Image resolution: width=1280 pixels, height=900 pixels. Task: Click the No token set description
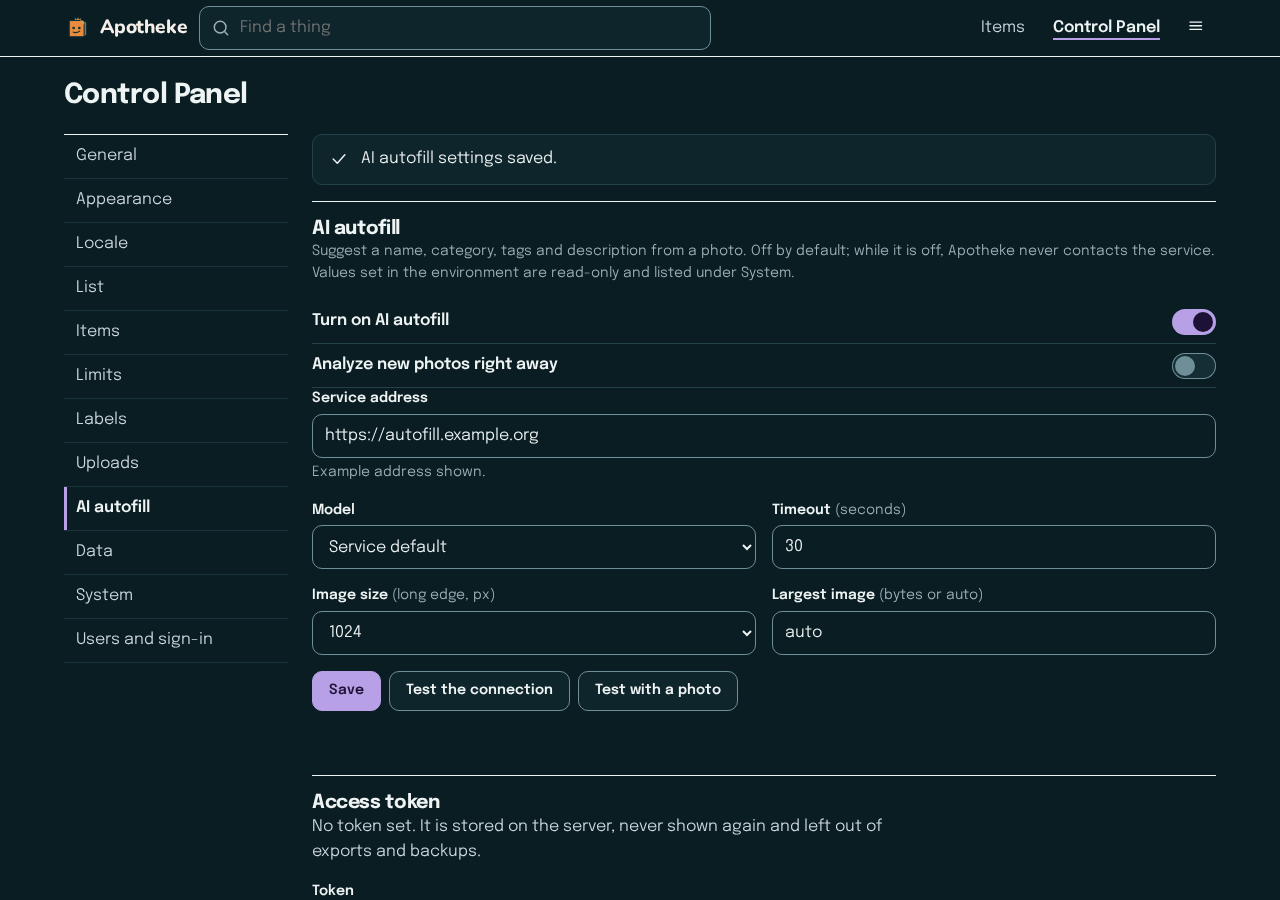(x=597, y=839)
